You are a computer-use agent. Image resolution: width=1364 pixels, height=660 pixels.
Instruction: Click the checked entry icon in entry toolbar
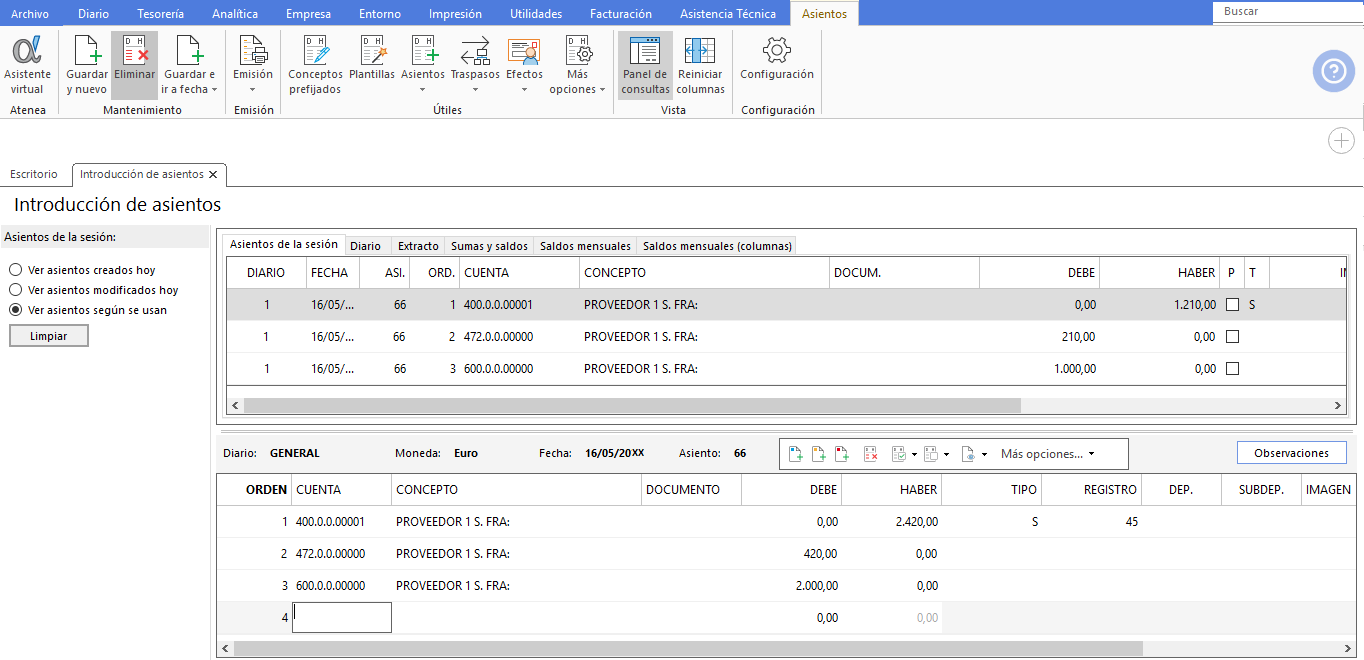898,454
